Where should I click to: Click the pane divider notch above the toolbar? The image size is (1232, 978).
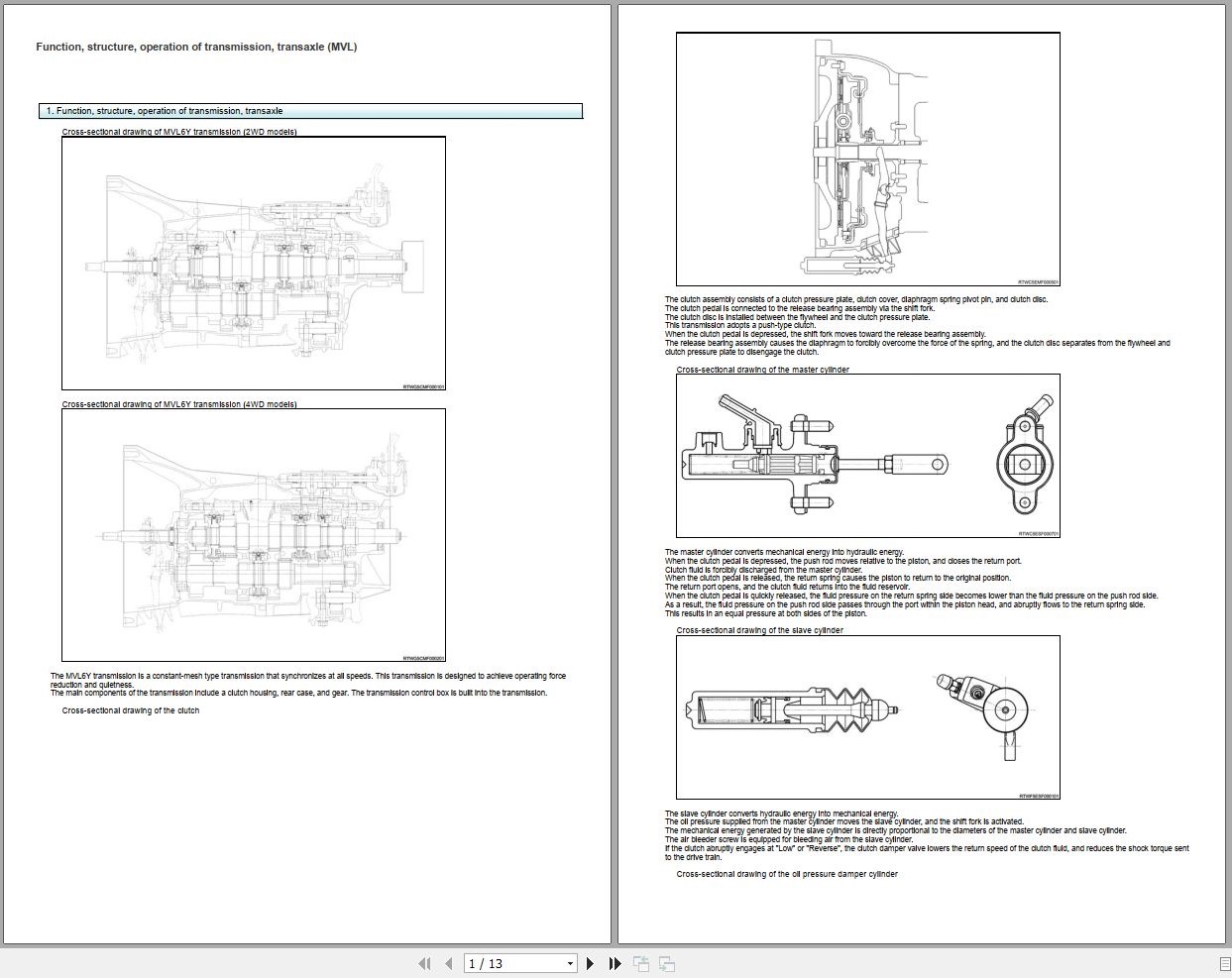tap(613, 942)
